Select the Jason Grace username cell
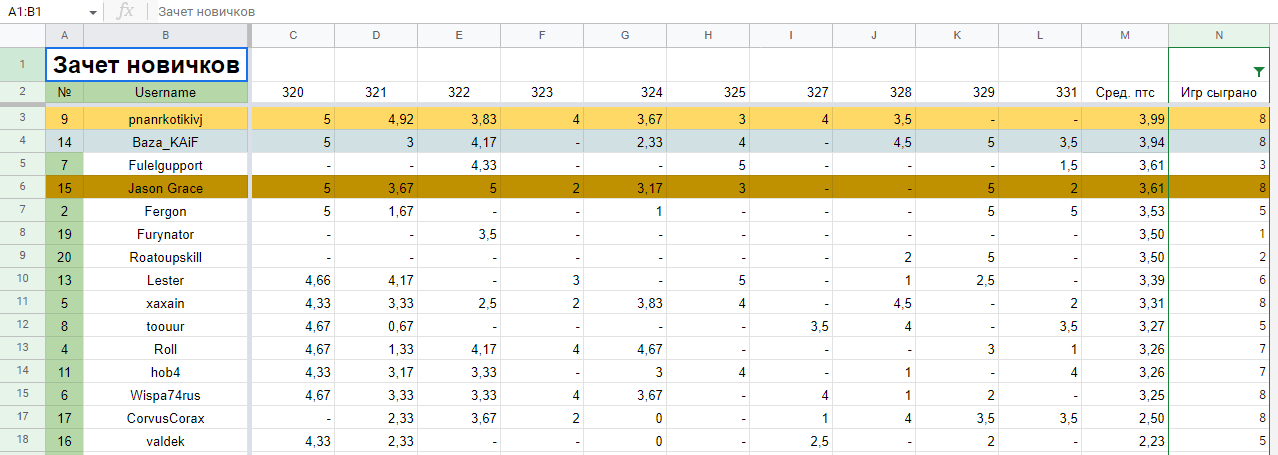Image resolution: width=1278 pixels, height=455 pixels. coord(165,188)
